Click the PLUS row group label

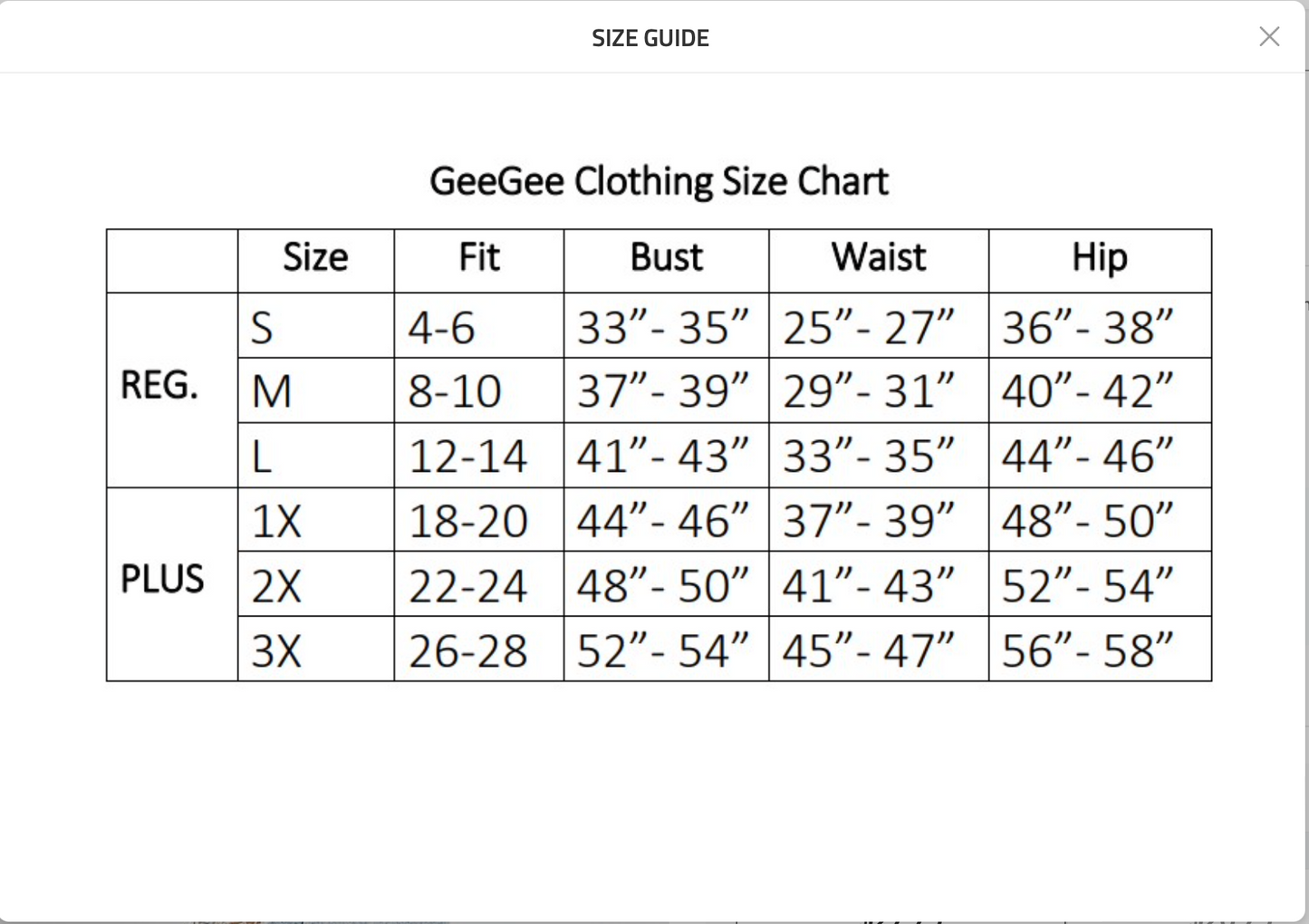[x=163, y=580]
